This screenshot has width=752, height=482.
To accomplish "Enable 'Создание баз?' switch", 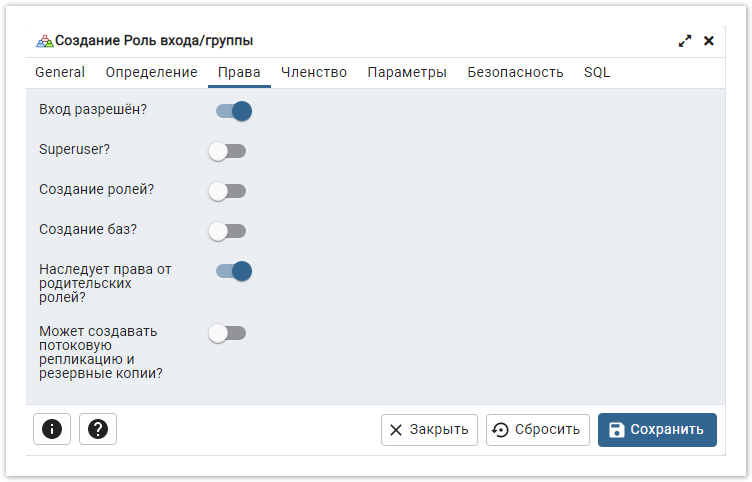I will click(227, 231).
